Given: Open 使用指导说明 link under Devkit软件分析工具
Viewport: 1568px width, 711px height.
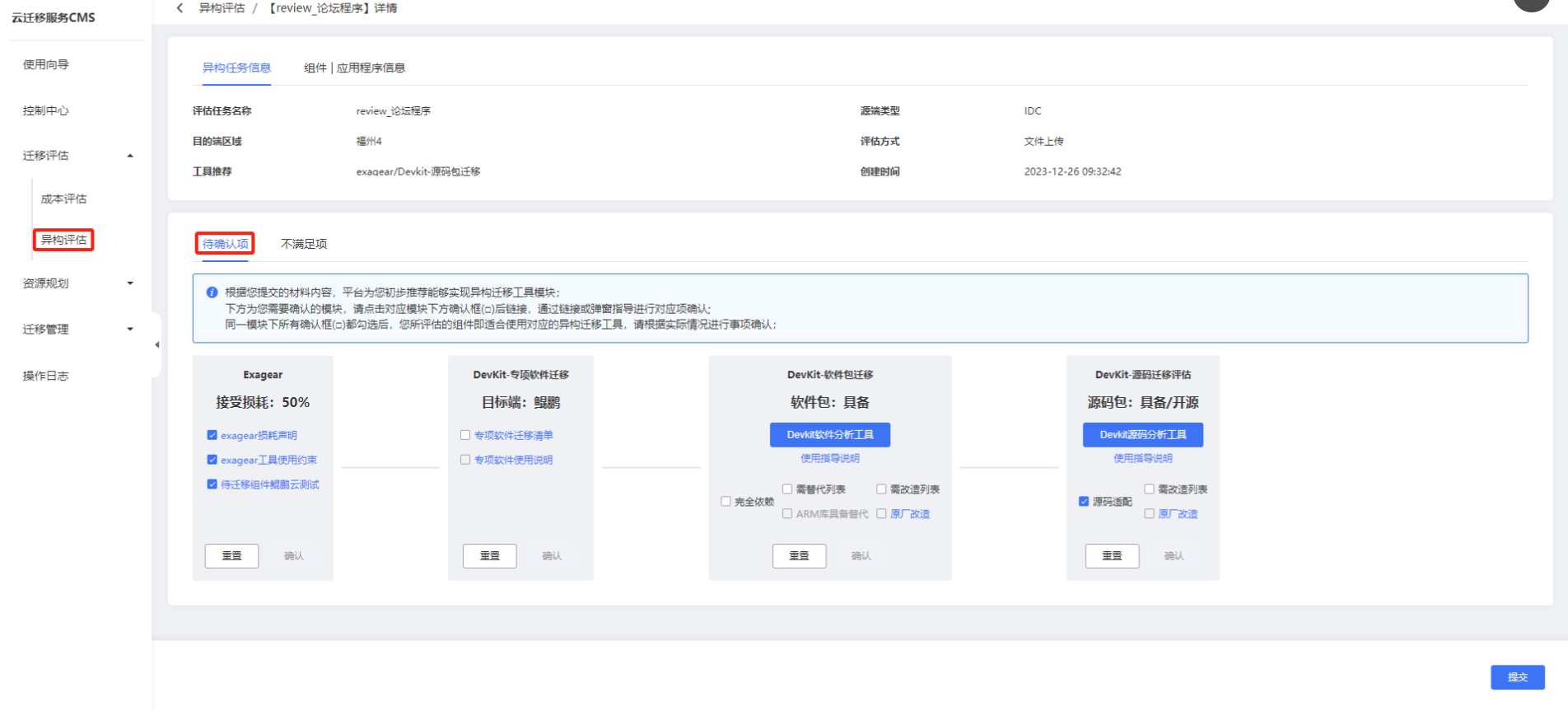Looking at the screenshot, I should 829,458.
